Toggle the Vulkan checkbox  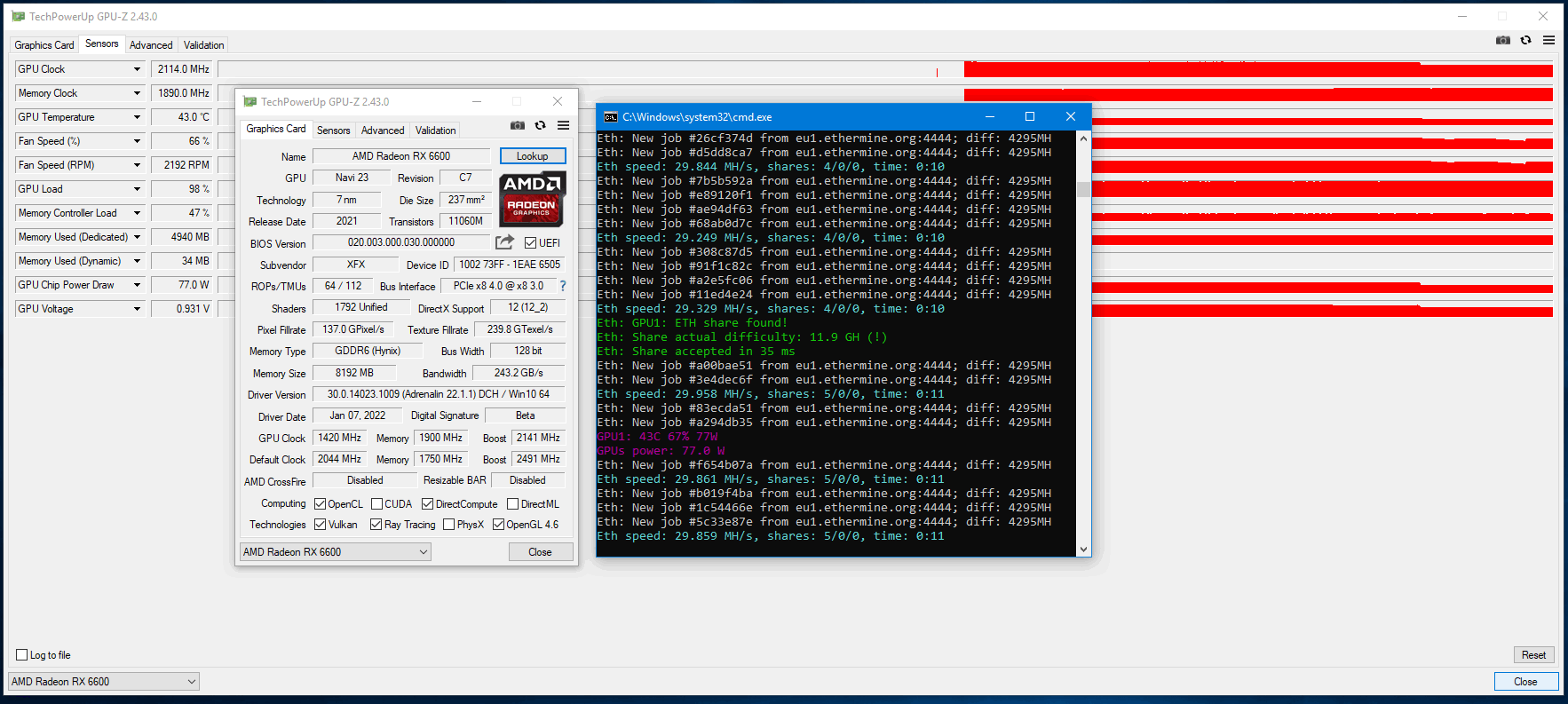(x=320, y=524)
